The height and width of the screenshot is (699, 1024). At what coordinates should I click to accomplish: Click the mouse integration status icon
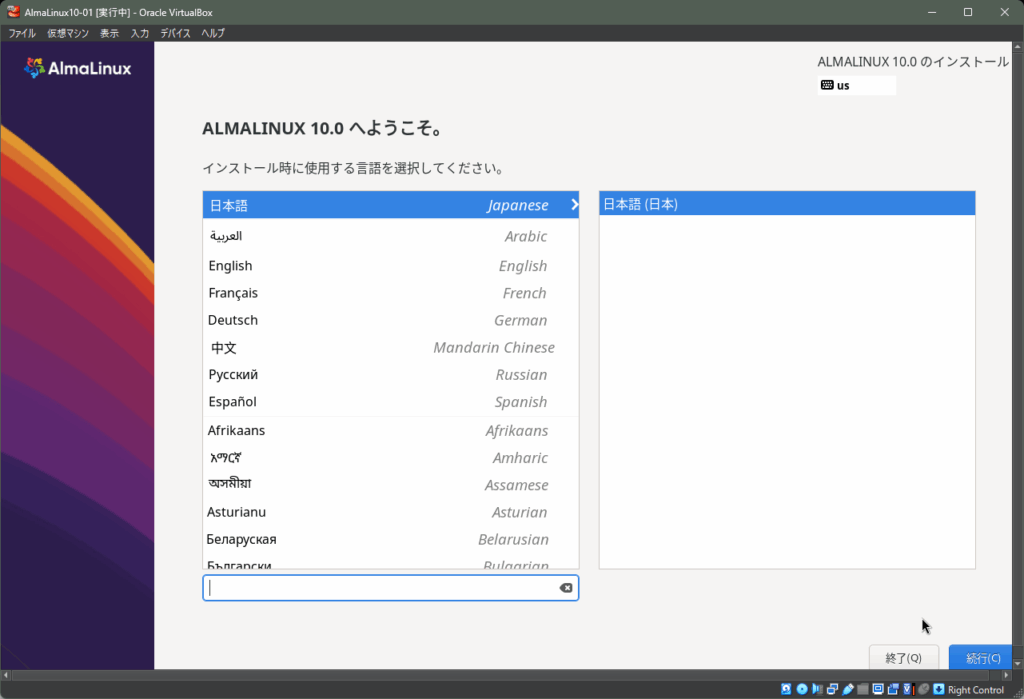coord(923,689)
